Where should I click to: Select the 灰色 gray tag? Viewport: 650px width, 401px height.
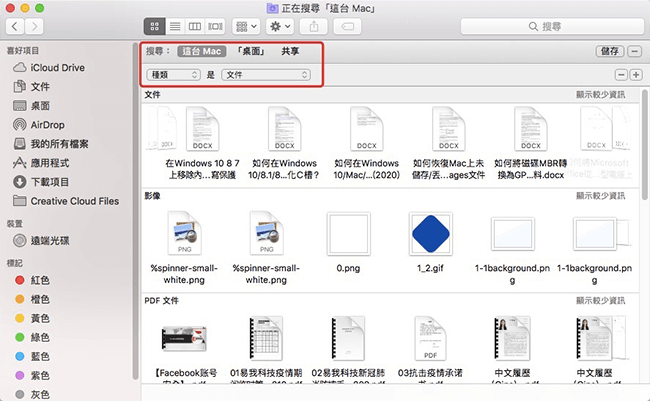[x=32, y=394]
